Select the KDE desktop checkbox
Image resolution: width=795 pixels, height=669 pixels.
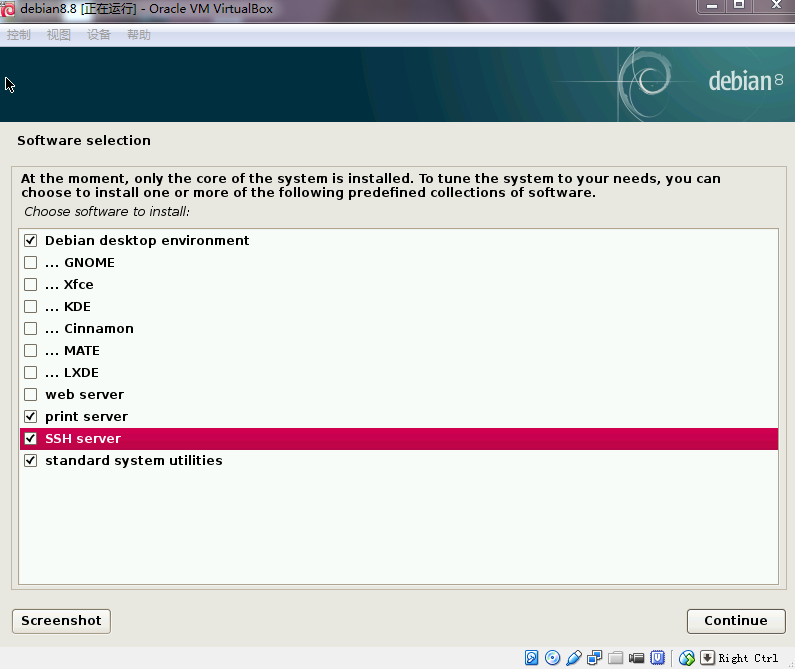pyautogui.click(x=31, y=307)
